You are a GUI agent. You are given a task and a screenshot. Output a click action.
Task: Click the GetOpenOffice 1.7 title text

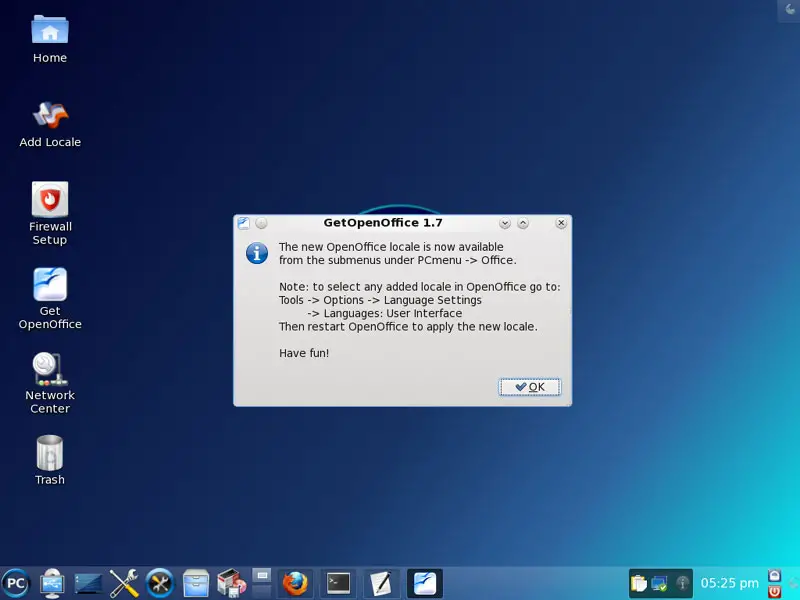pyautogui.click(x=383, y=222)
